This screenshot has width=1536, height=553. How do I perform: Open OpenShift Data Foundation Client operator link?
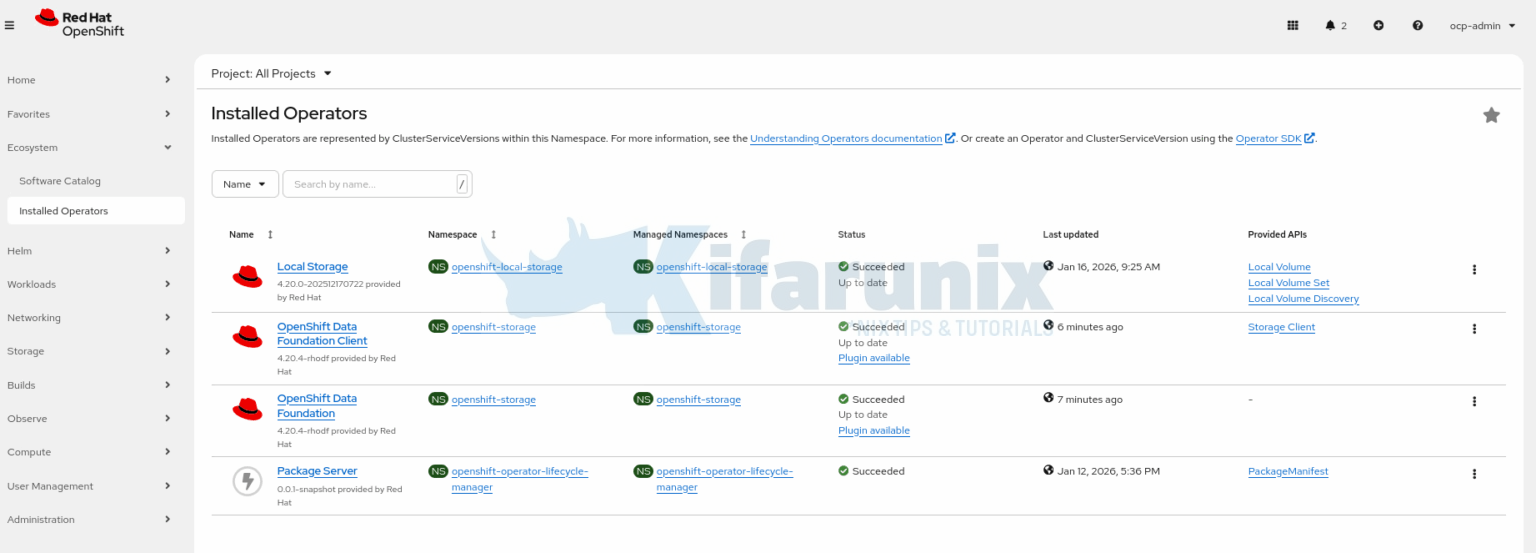pyautogui.click(x=322, y=334)
